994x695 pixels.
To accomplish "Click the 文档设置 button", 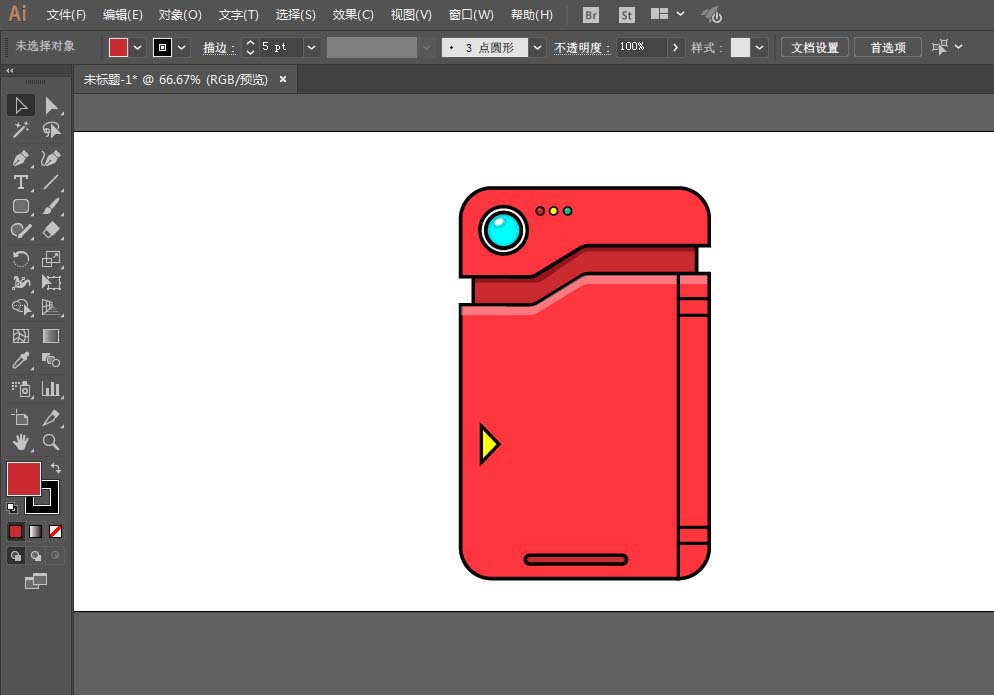I will tap(815, 48).
